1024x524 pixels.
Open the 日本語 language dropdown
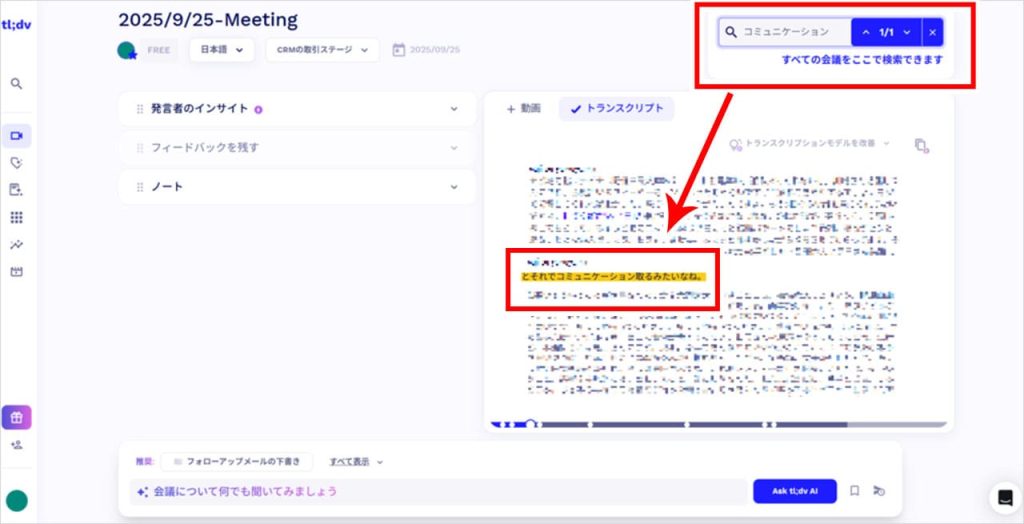221,50
